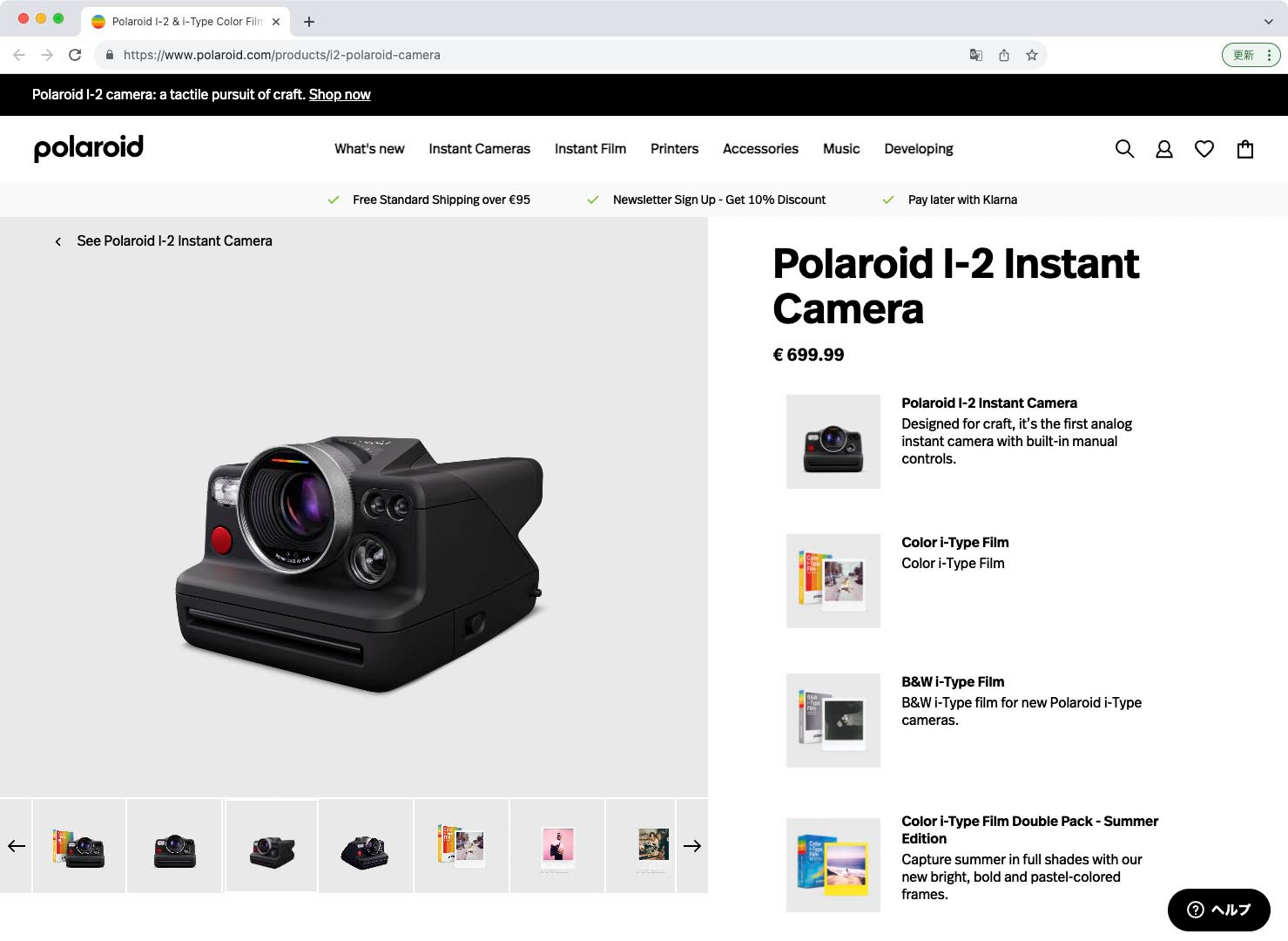Click the Polaroid logo

pyautogui.click(x=88, y=148)
